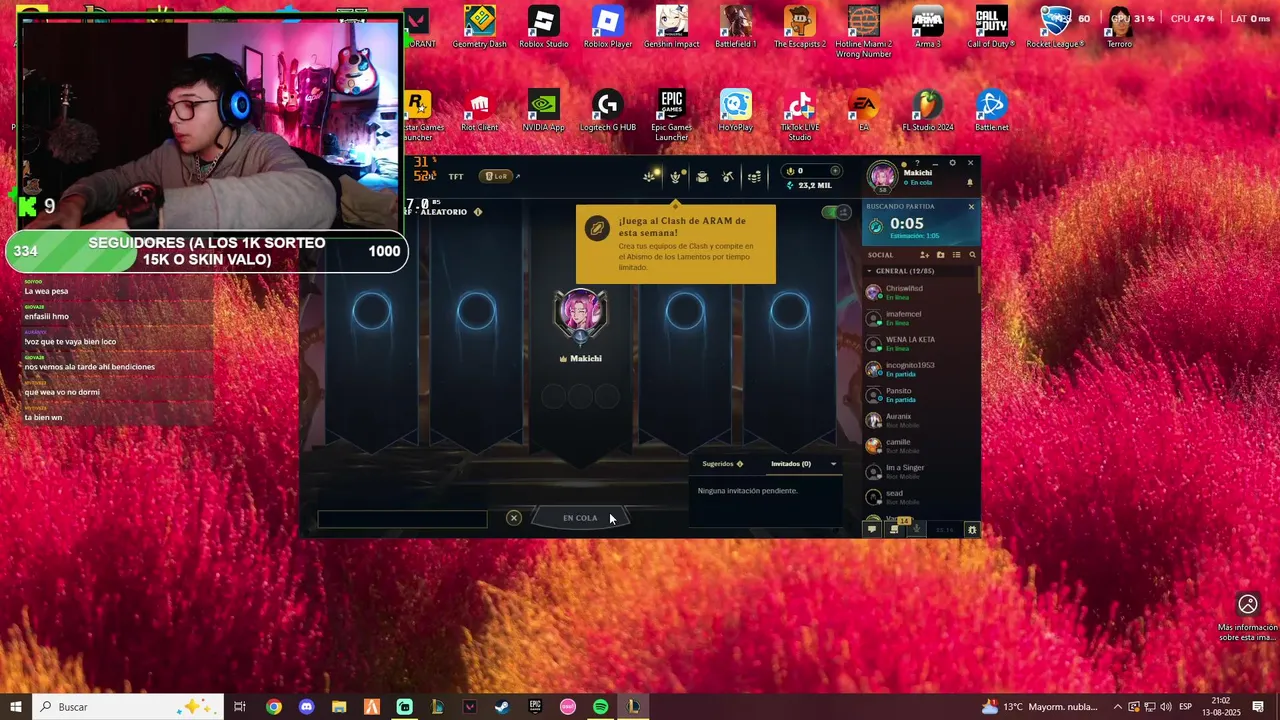Open ARAM Clash promo banner
This screenshot has width=1280, height=720.
click(676, 244)
